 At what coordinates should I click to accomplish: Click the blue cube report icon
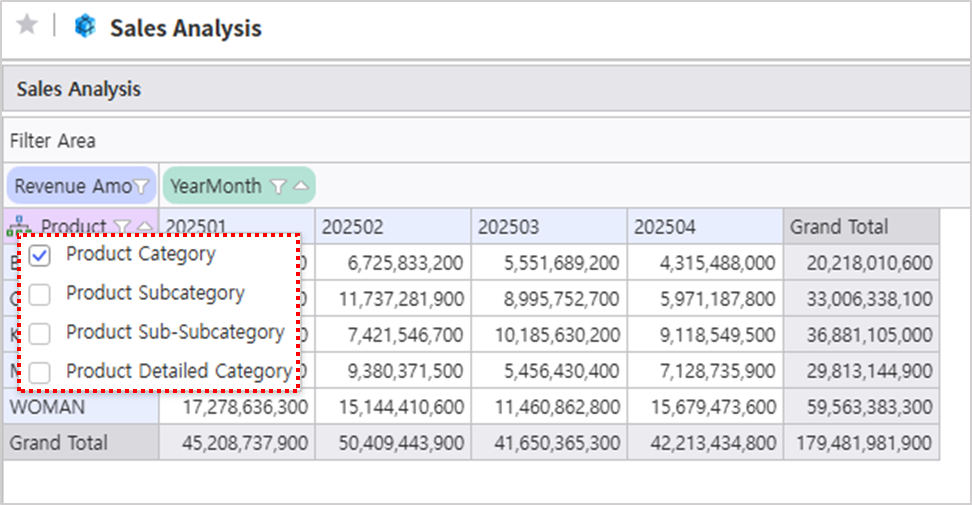tap(85, 26)
